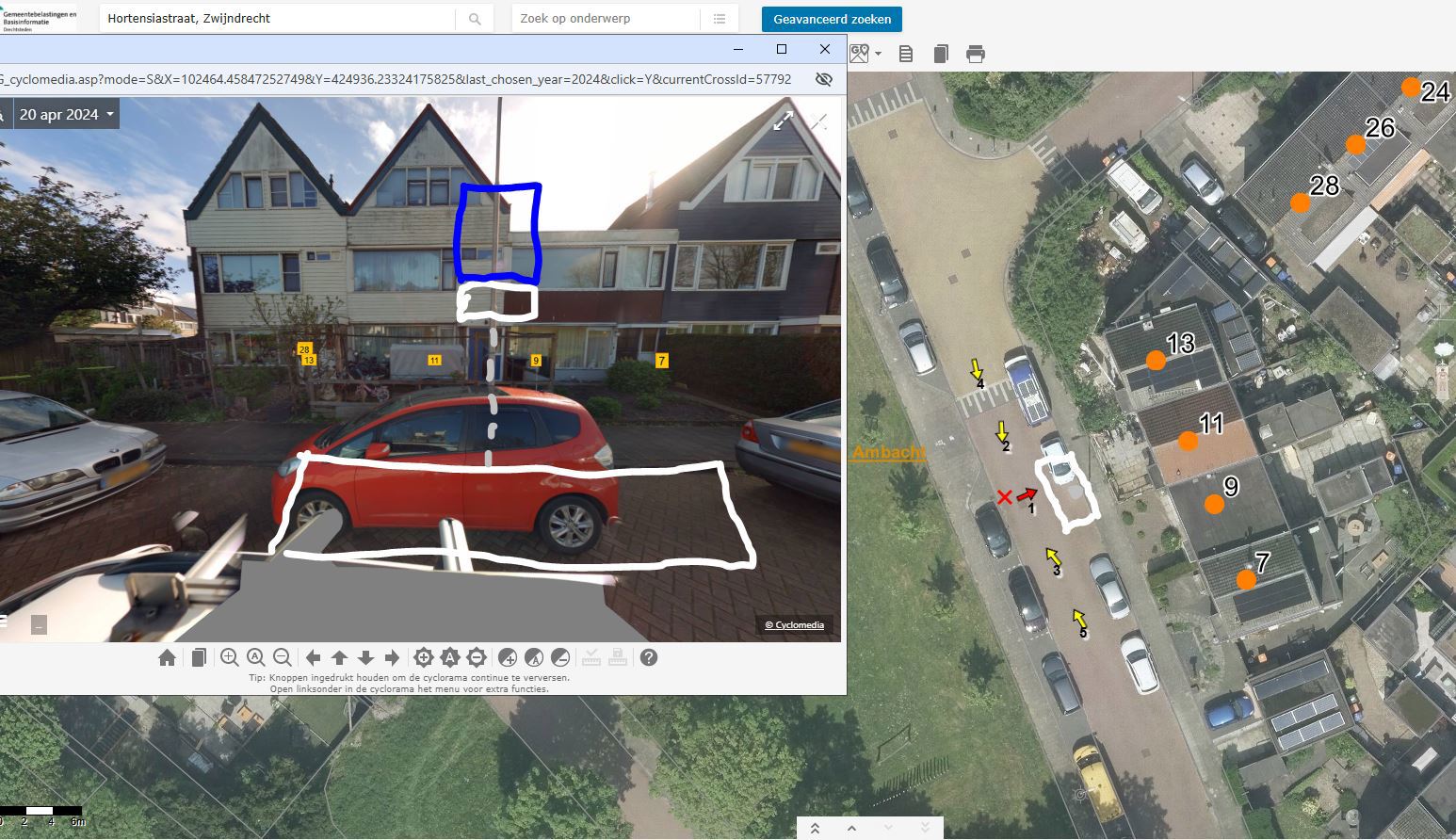The image size is (1456, 840).
Task: Click the address search magnifier icon
Action: point(475,19)
